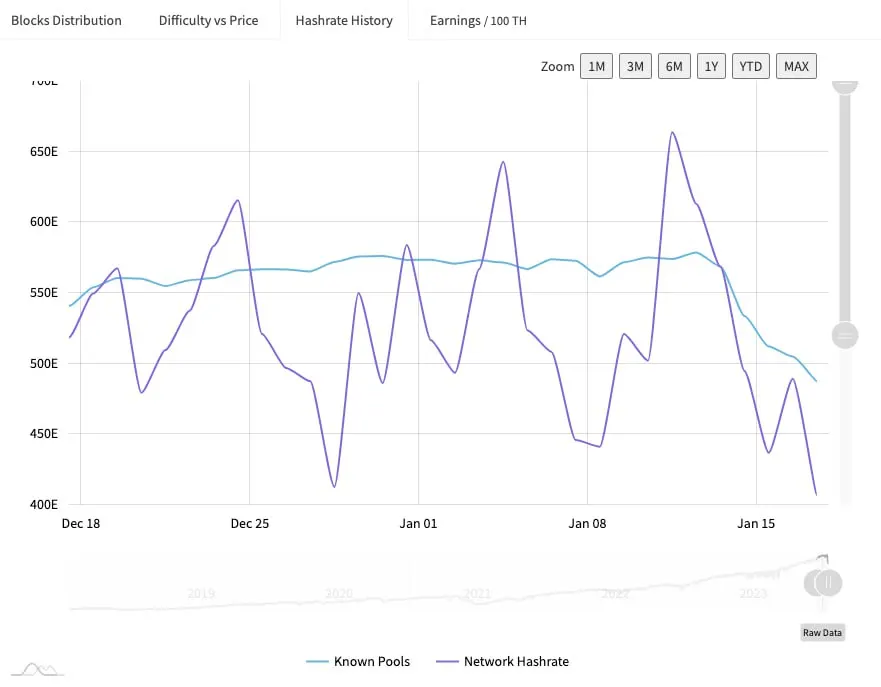This screenshot has height=687, width=881.
Task: Set zoom to 1Y
Action: point(711,66)
